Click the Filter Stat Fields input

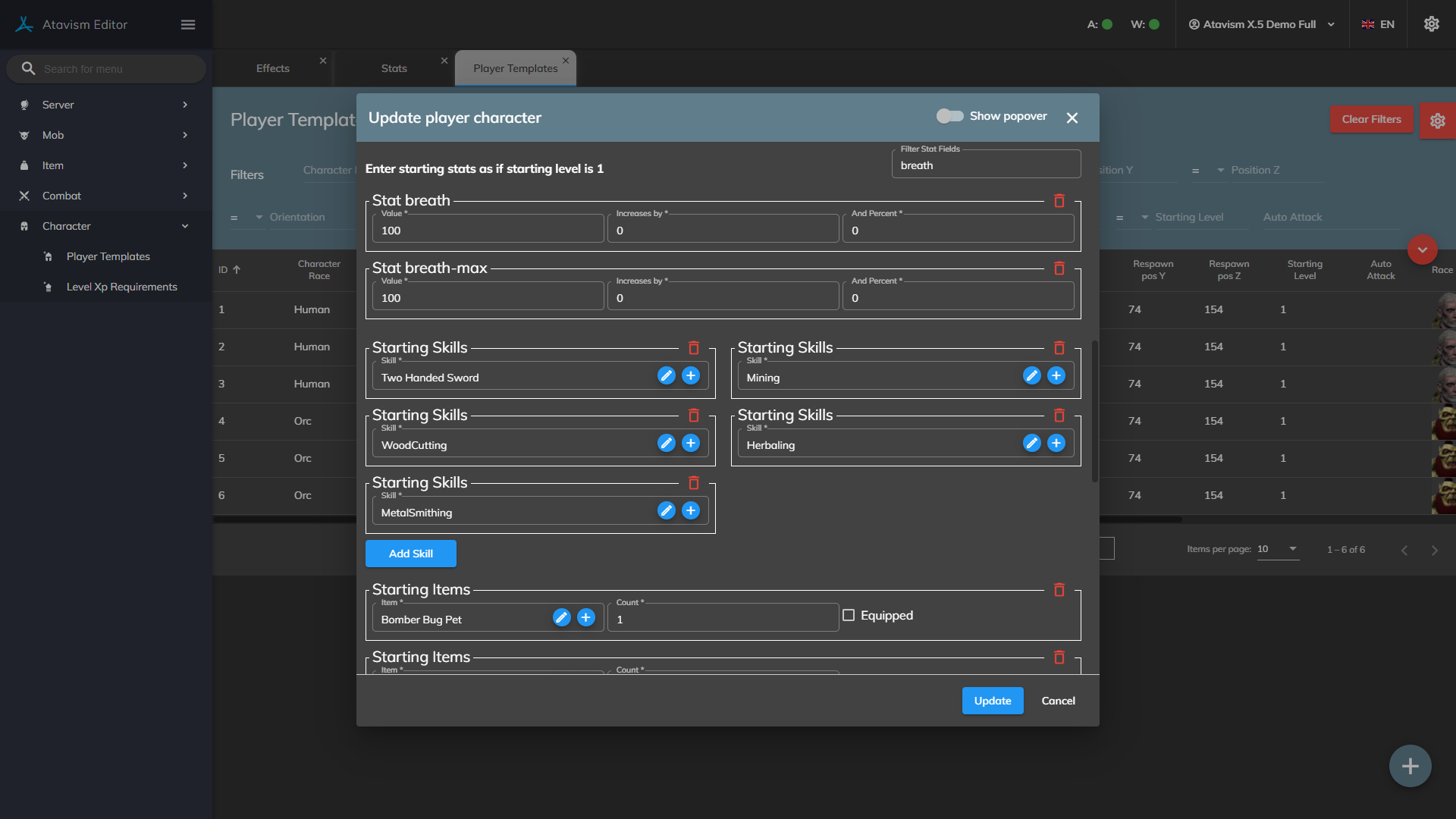tap(985, 165)
